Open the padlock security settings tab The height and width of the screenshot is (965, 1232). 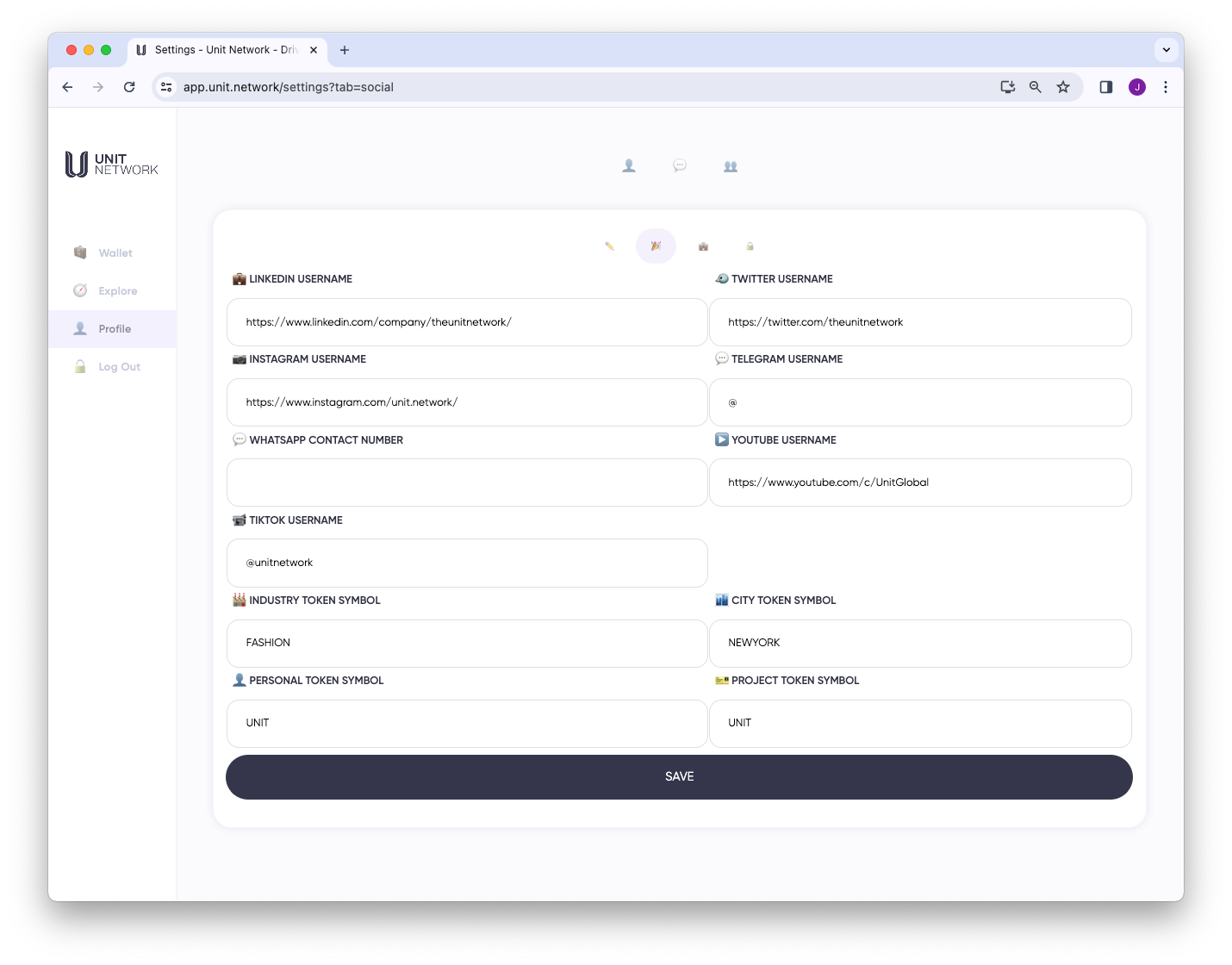coord(750,246)
